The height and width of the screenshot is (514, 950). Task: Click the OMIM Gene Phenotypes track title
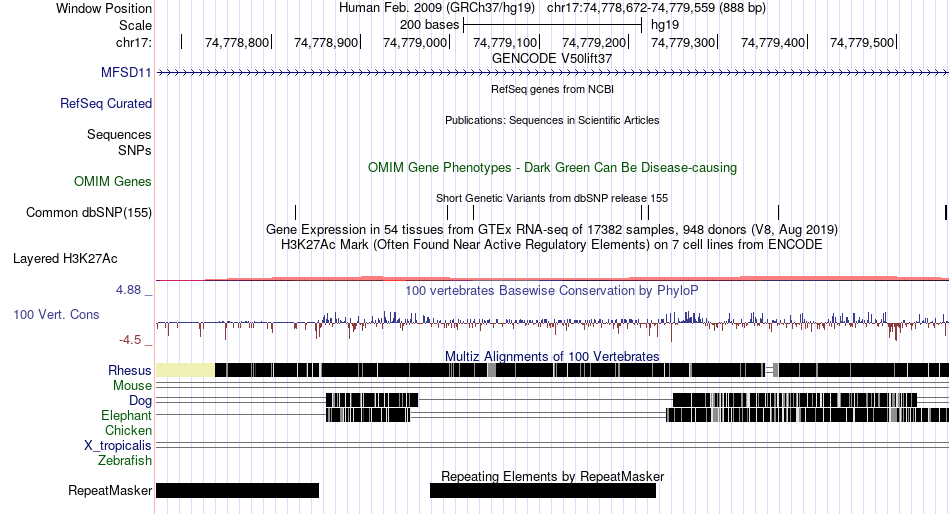(x=552, y=167)
